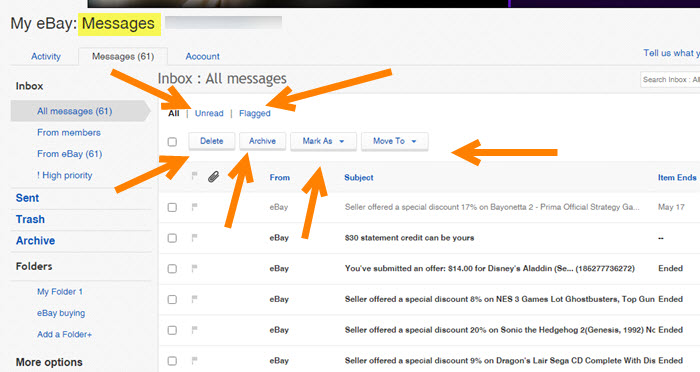
Task: Sort by the attachment paperclip column
Action: pos(213,177)
